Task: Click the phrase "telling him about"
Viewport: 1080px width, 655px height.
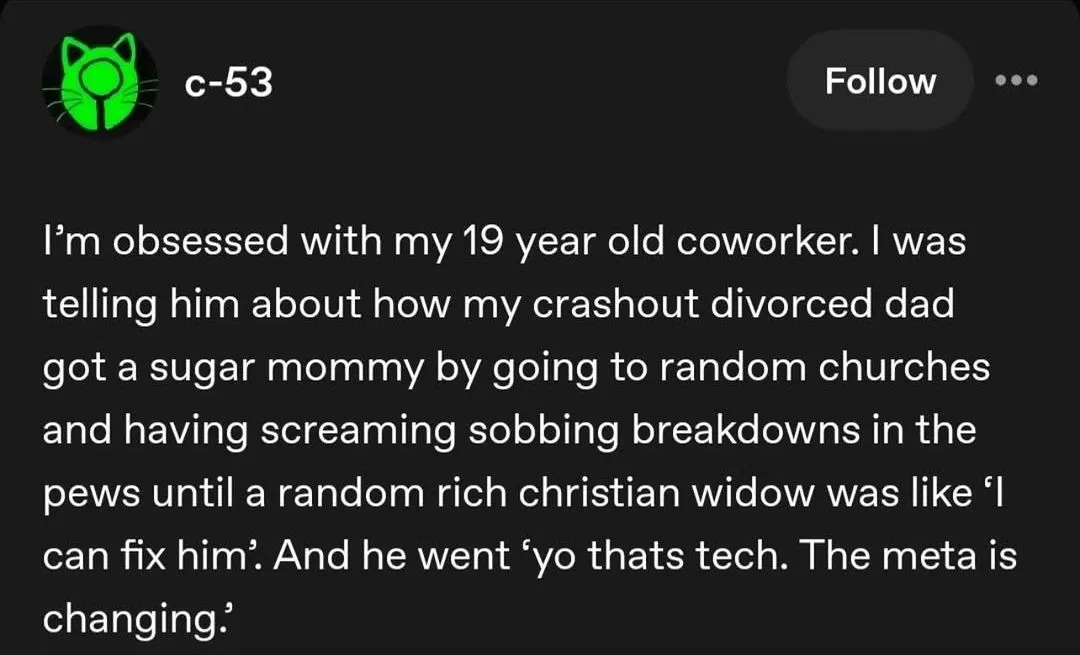Action: pyautogui.click(x=185, y=305)
